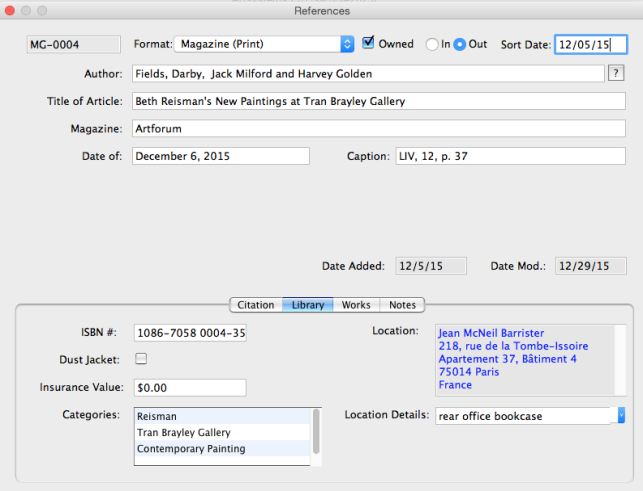Edit the Title of Article field

coord(378,101)
